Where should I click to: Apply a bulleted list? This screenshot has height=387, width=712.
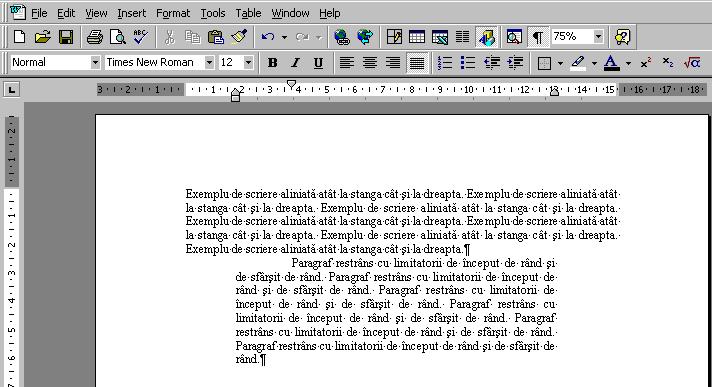[468, 62]
